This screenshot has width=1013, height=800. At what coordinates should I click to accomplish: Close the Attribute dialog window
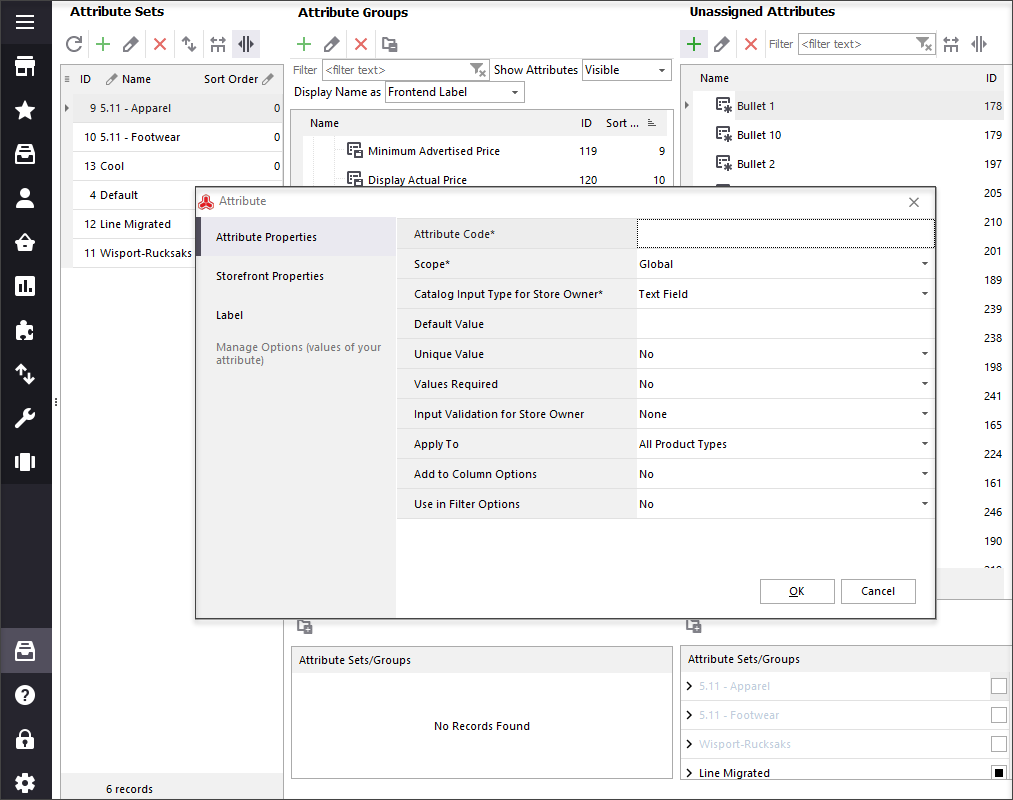coord(914,202)
